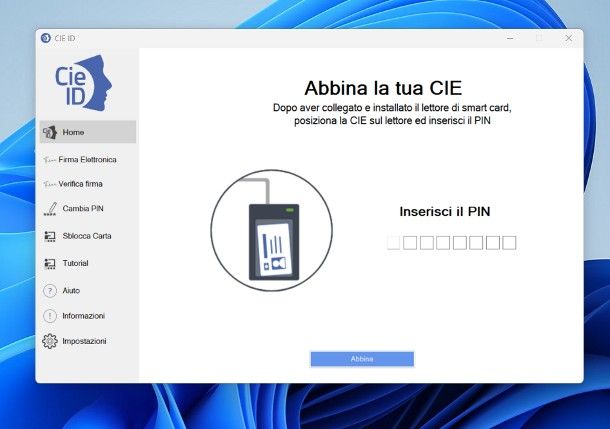Click the Home card icon in sidebar
This screenshot has height=429, width=610.
pyautogui.click(x=50, y=132)
